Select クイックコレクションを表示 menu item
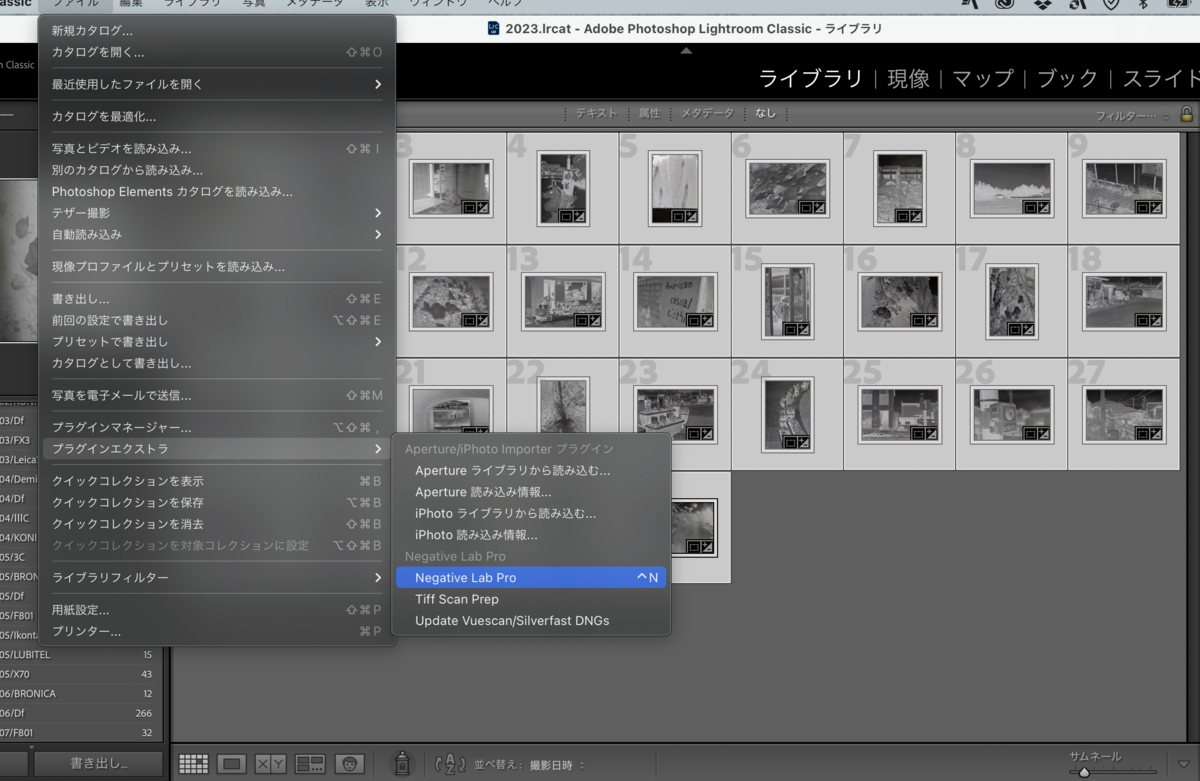 click(217, 481)
